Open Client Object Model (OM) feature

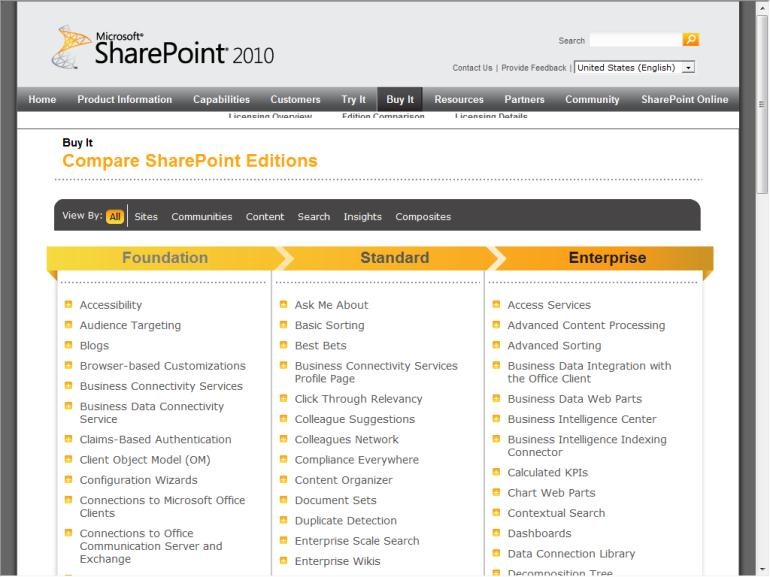click(145, 460)
